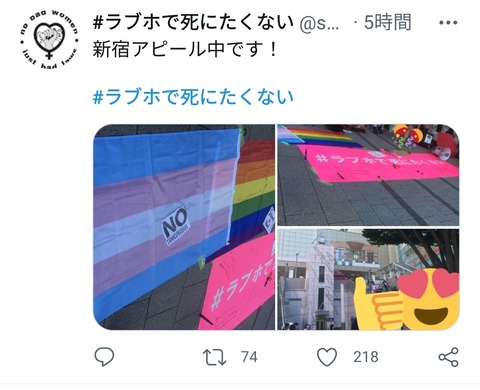480x390 pixels.
Task: Click the 5時間 timestamp
Action: click(387, 22)
